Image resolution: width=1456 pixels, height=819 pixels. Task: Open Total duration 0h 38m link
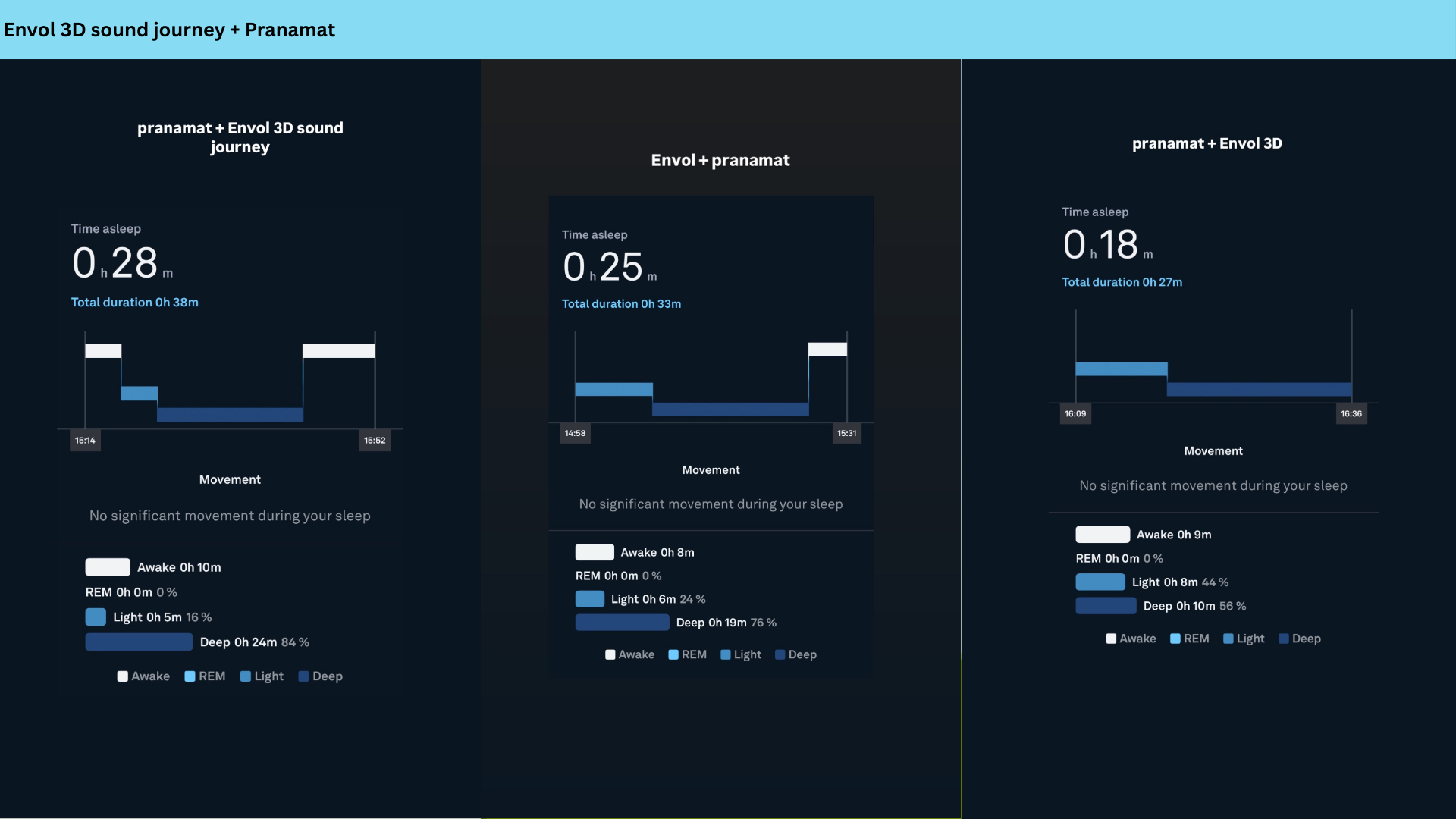[135, 303]
